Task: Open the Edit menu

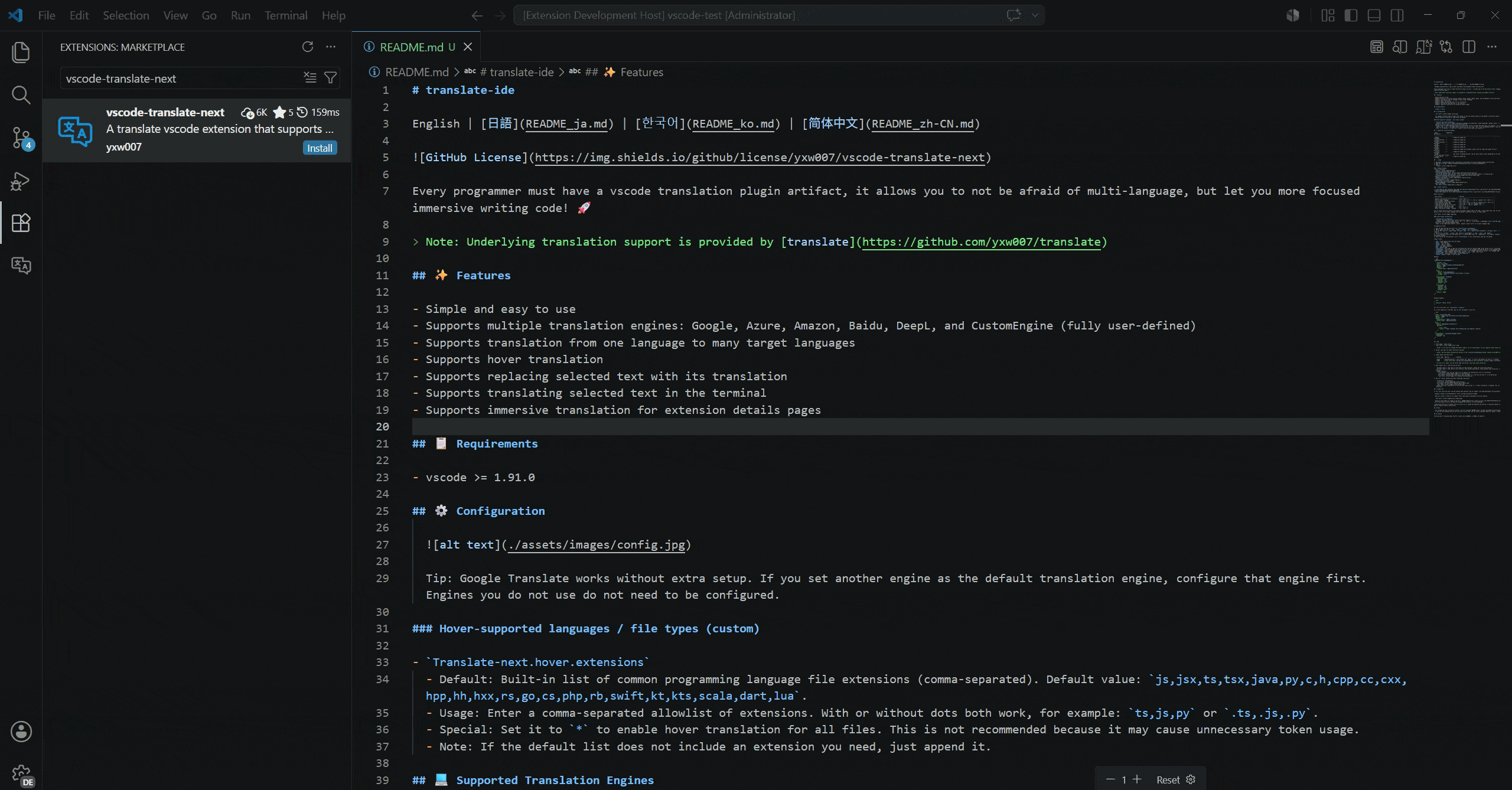Action: [79, 15]
